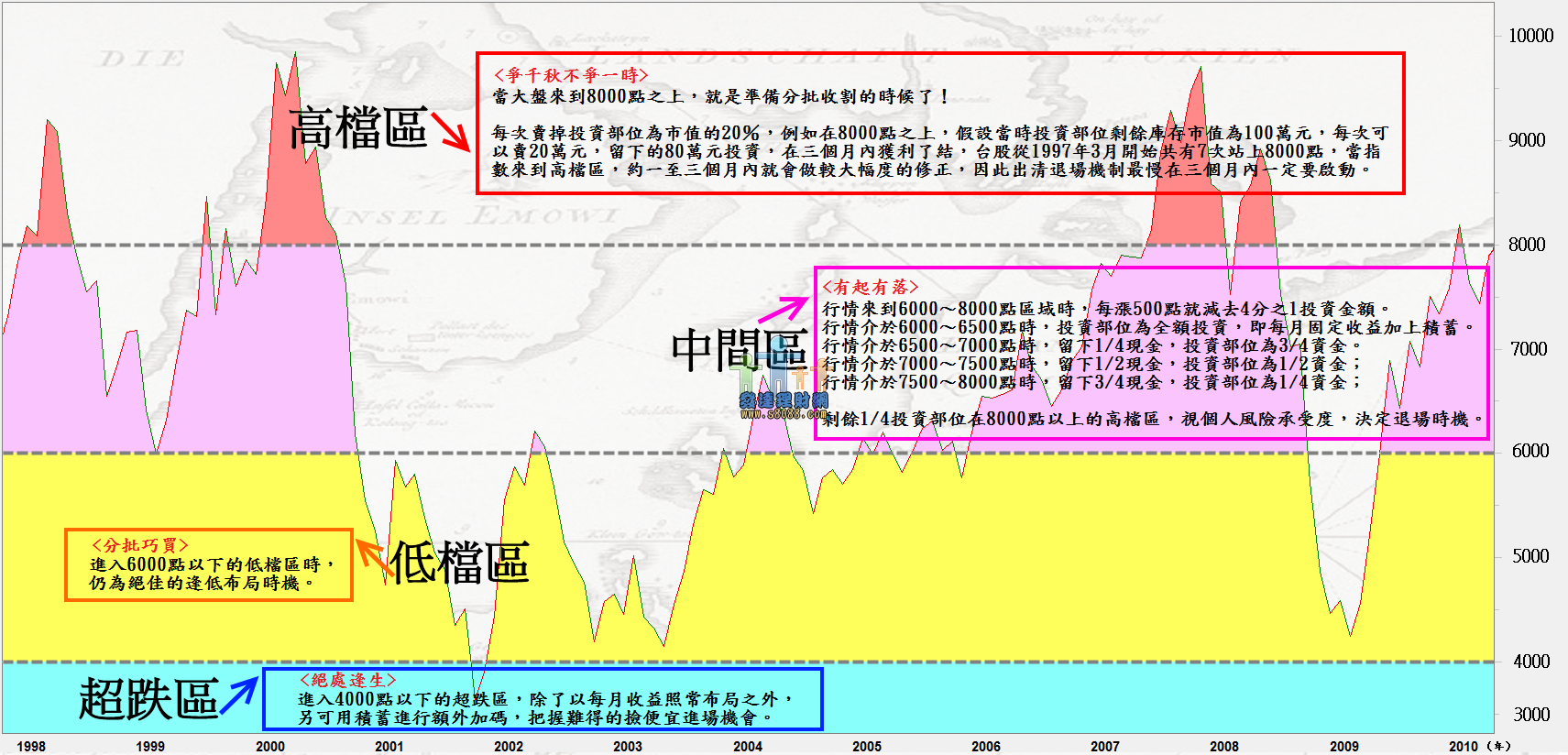Click the 2006 year label
This screenshot has width=1568, height=755.
[986, 746]
